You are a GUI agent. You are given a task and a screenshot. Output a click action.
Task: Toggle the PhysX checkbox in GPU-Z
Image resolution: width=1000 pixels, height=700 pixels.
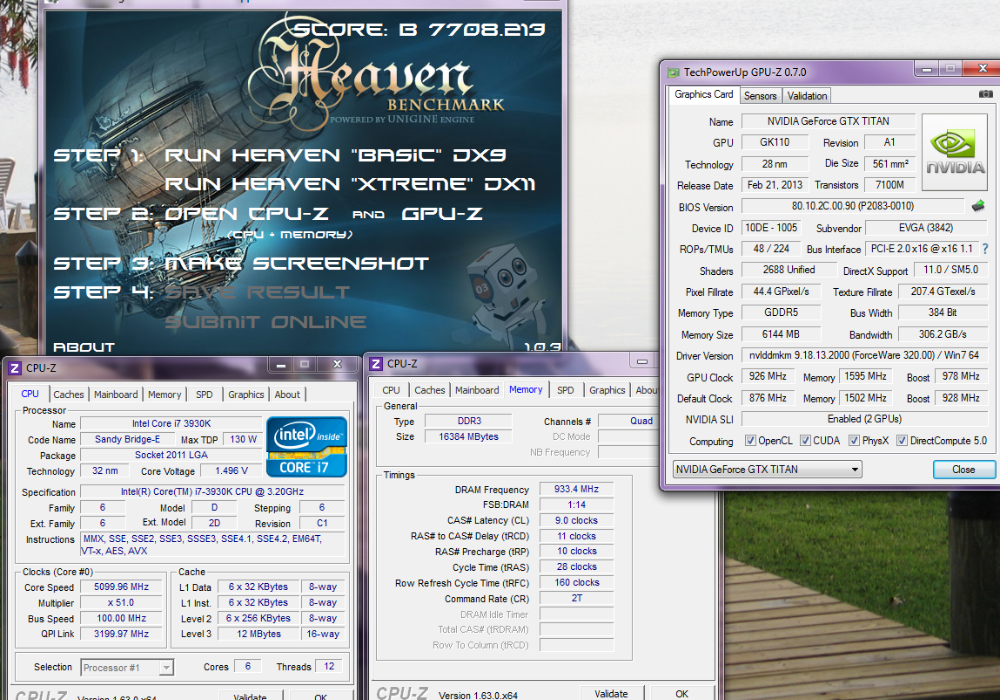[855, 441]
